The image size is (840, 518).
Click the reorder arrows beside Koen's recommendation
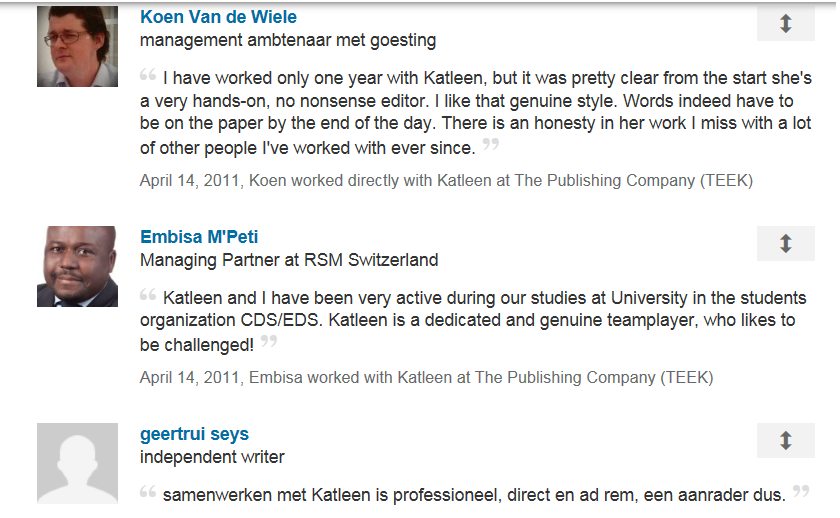785,24
